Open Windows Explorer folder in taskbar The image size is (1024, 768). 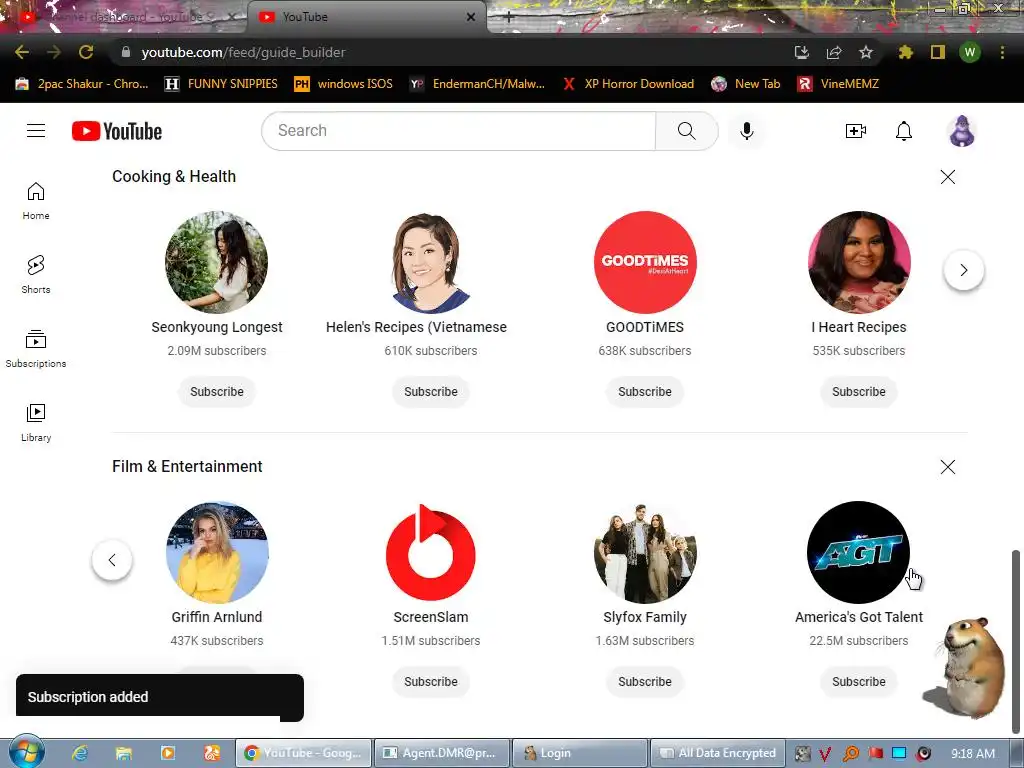coord(124,753)
